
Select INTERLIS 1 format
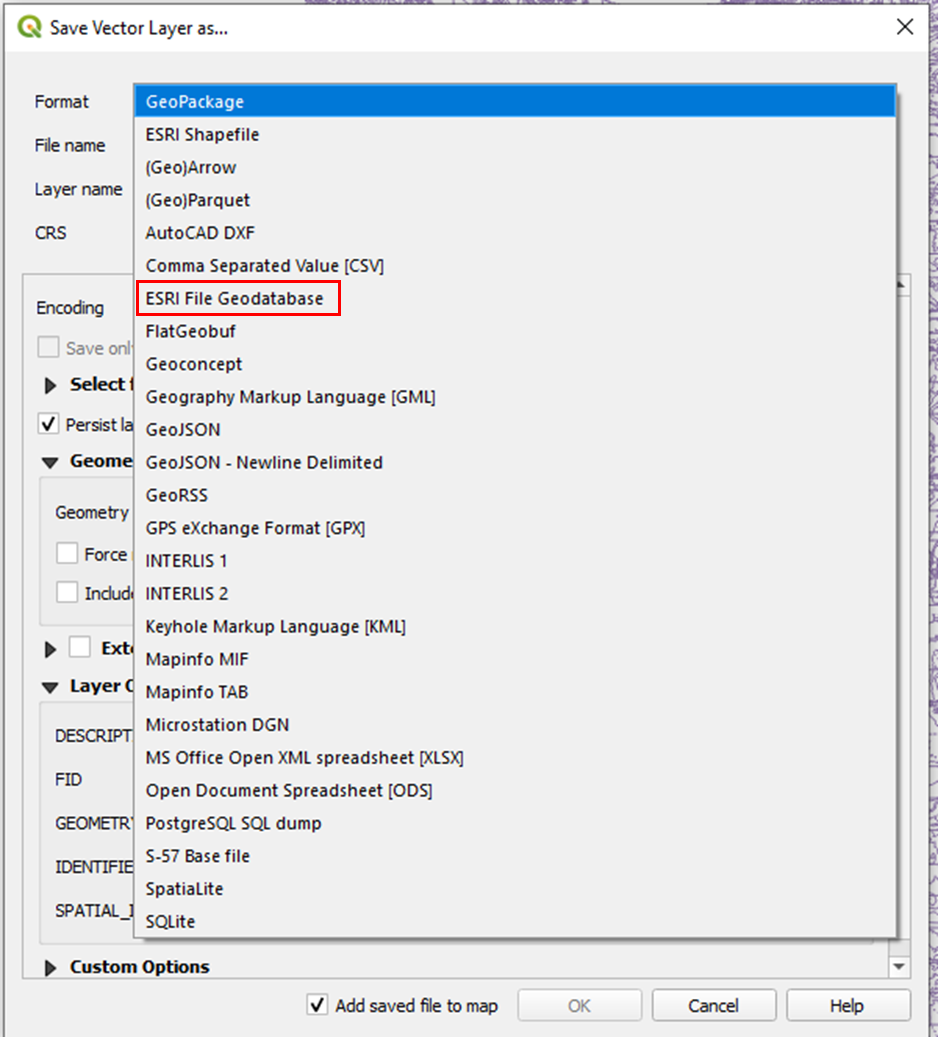515,561
